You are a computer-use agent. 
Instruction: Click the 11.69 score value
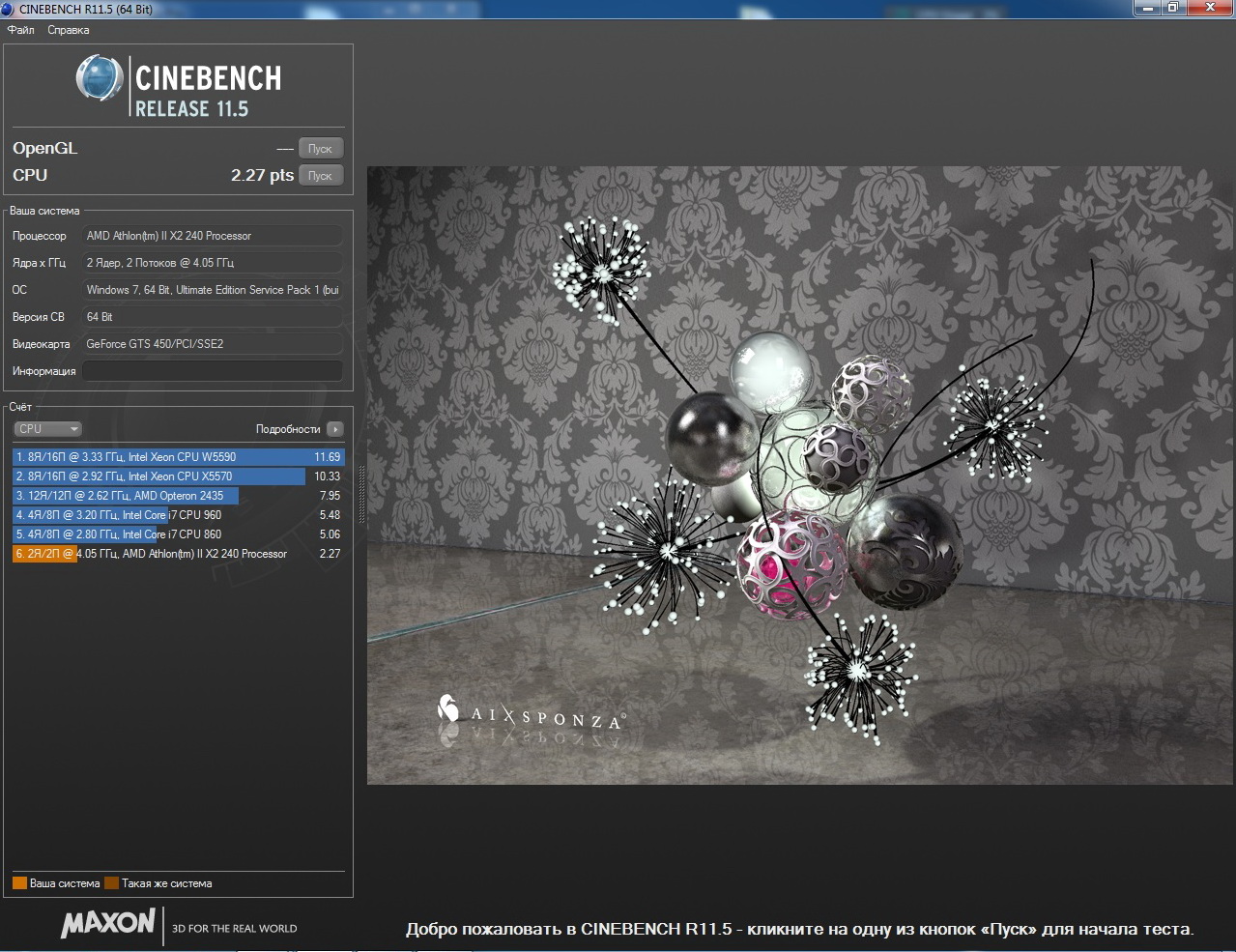coord(328,457)
